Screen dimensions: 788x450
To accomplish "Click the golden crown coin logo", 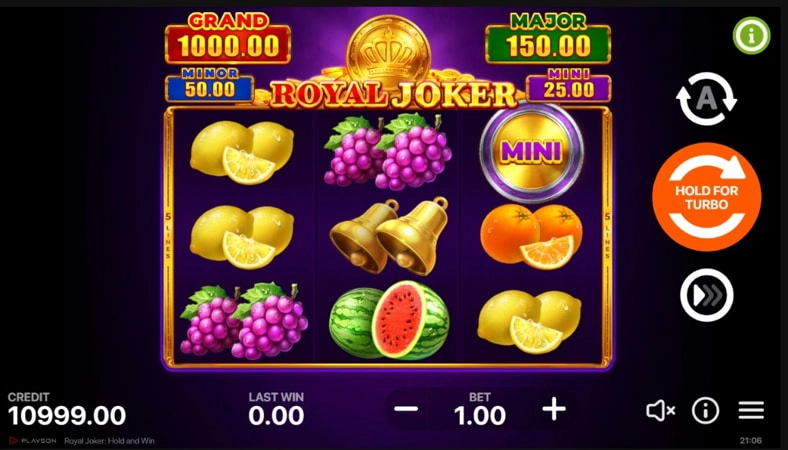I will click(x=388, y=53).
